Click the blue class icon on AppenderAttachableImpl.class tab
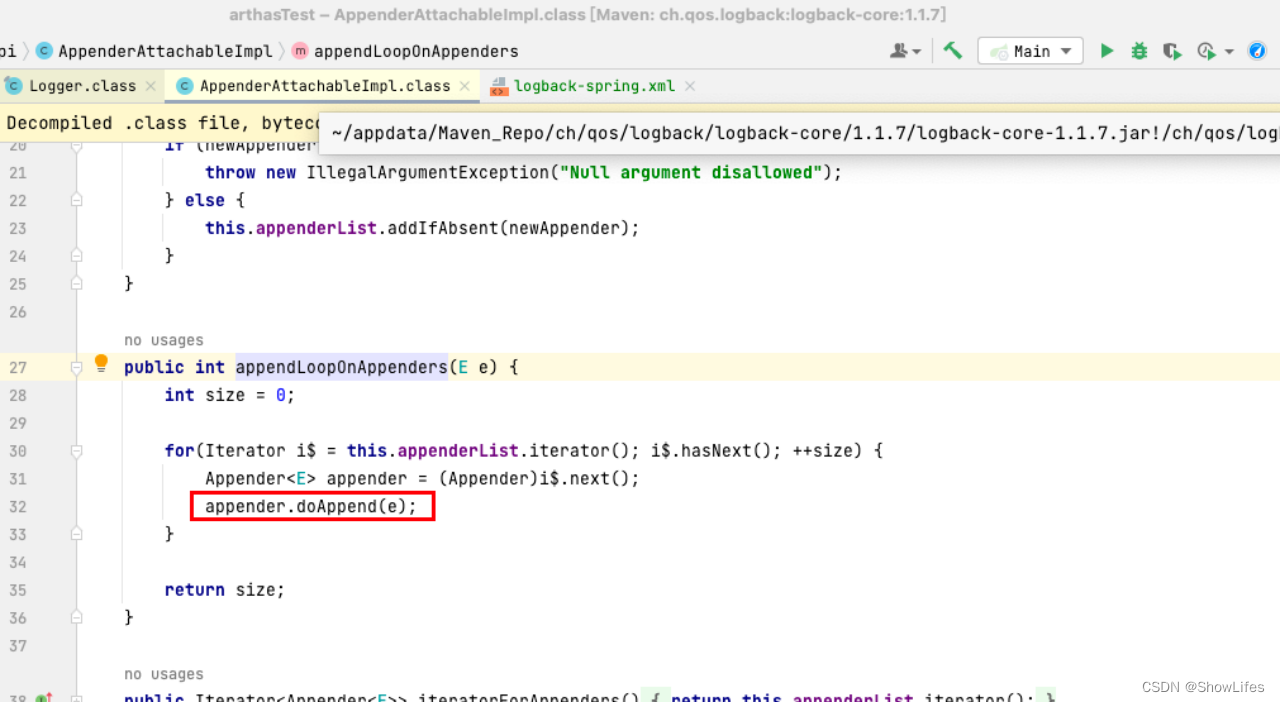 (186, 86)
